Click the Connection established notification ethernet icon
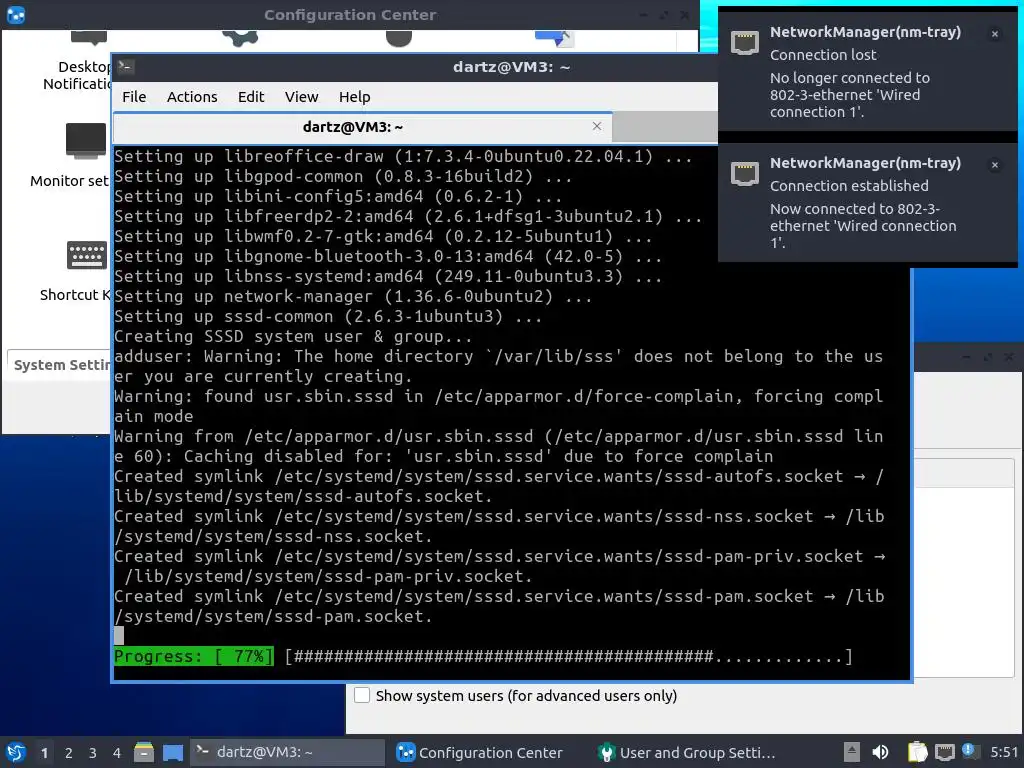1024x768 pixels. [x=744, y=174]
